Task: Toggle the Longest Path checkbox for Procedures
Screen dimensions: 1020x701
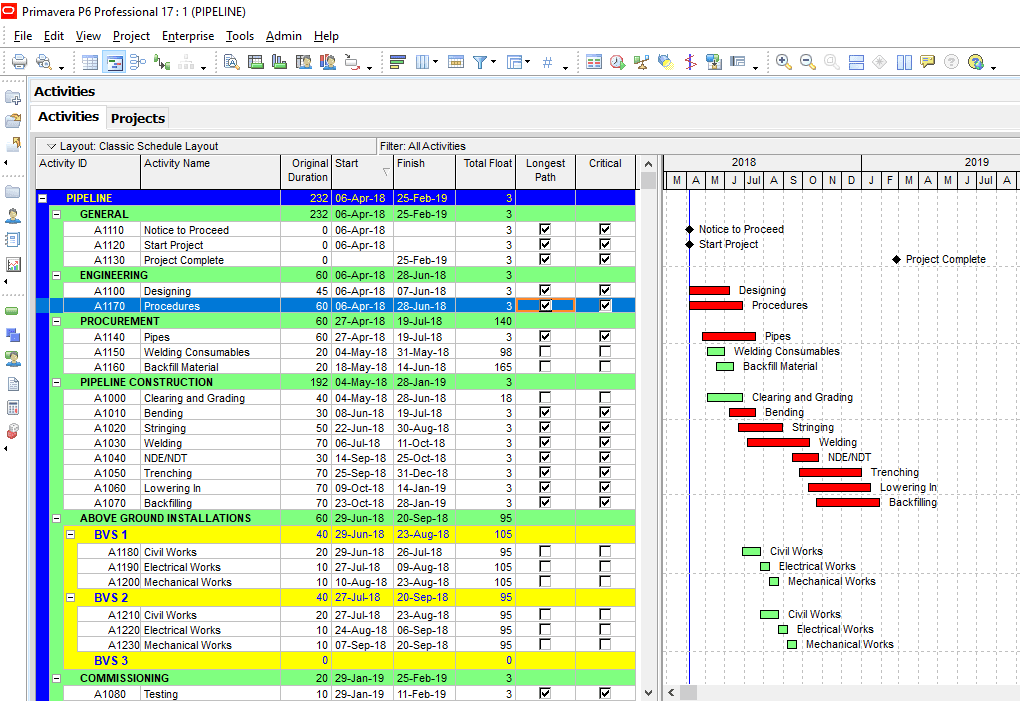Action: [545, 306]
